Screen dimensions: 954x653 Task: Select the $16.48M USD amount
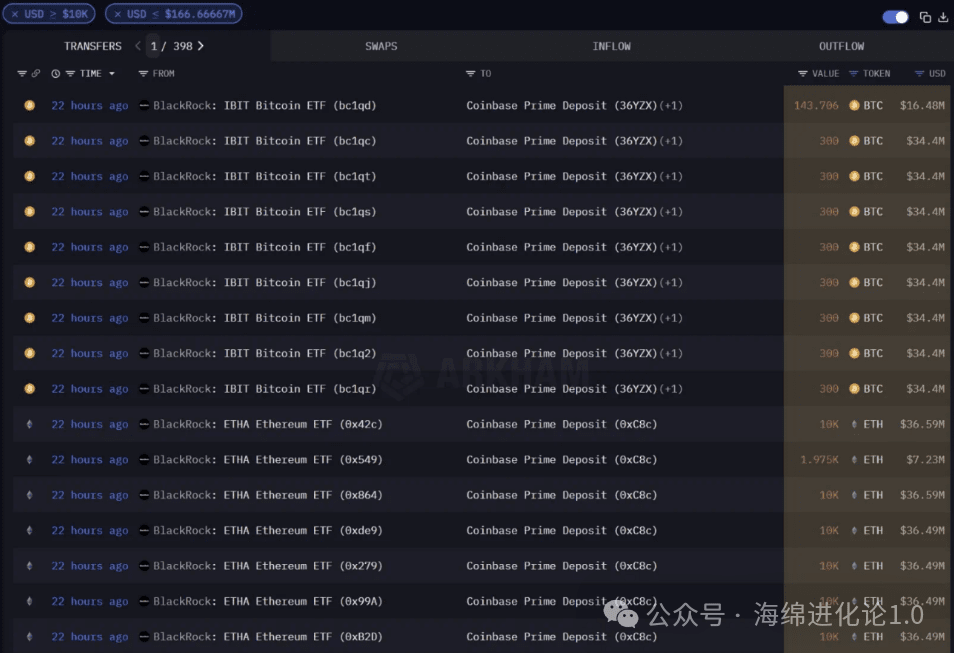click(x=922, y=105)
